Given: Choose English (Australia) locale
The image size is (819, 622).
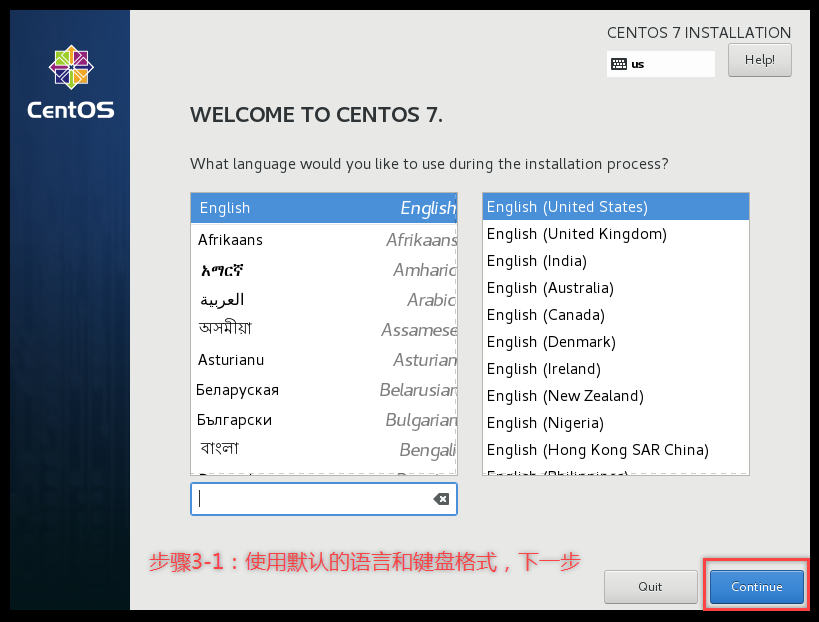Looking at the screenshot, I should click(616, 288).
